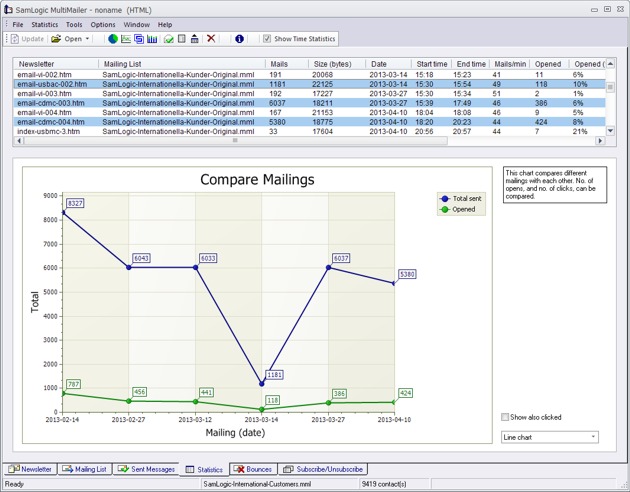Click the 8327 data label on the chart
This screenshot has height=492, width=630.
coord(75,203)
